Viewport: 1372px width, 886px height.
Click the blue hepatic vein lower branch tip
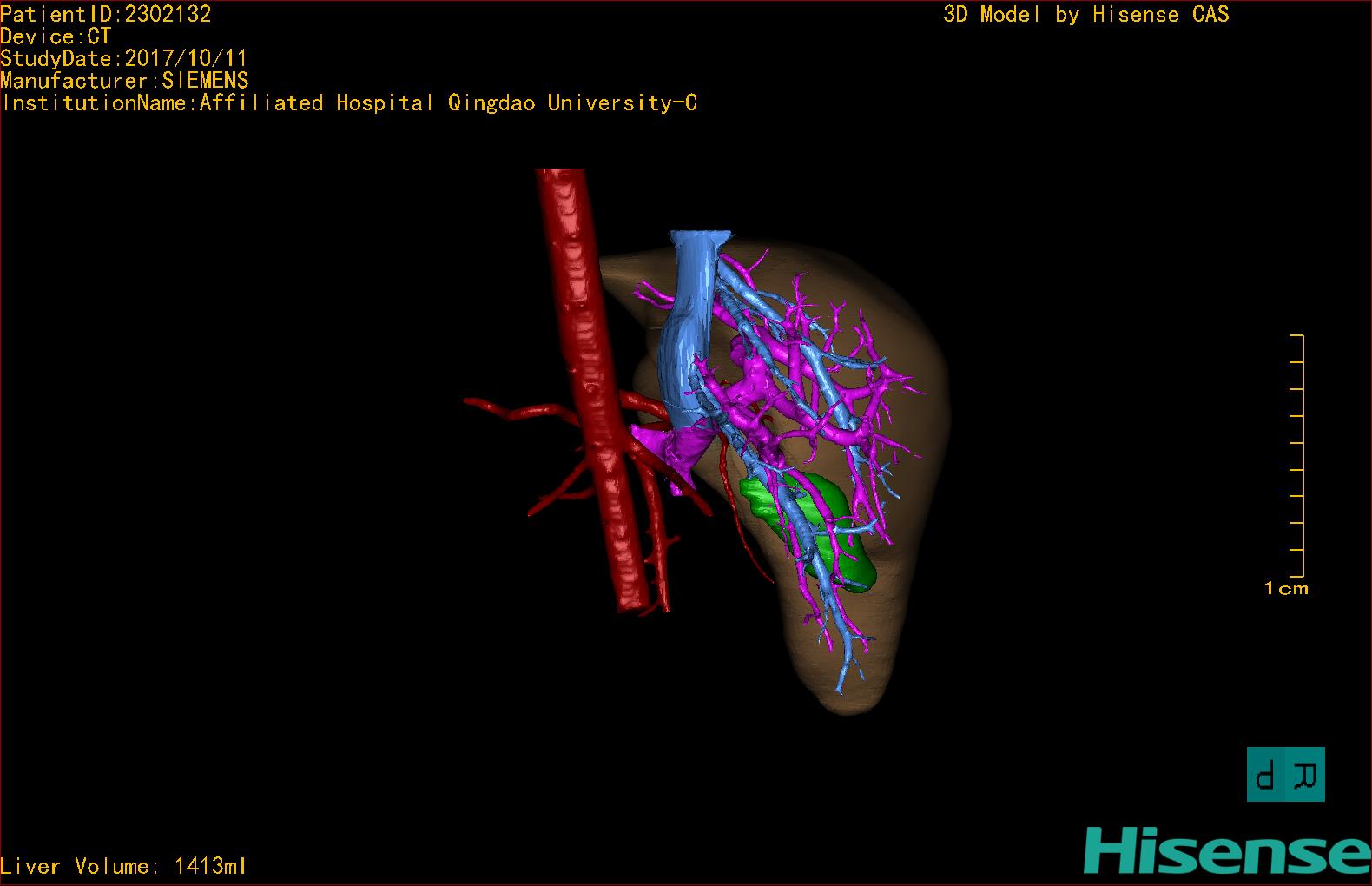840,684
